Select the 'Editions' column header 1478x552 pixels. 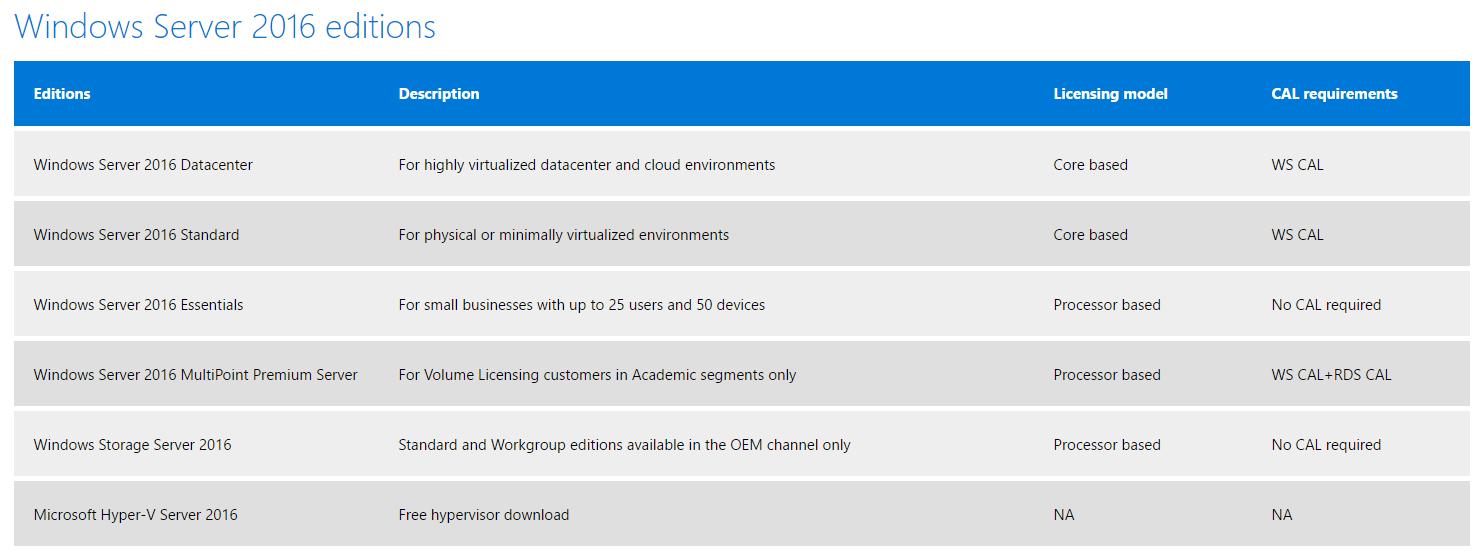pyautogui.click(x=62, y=94)
